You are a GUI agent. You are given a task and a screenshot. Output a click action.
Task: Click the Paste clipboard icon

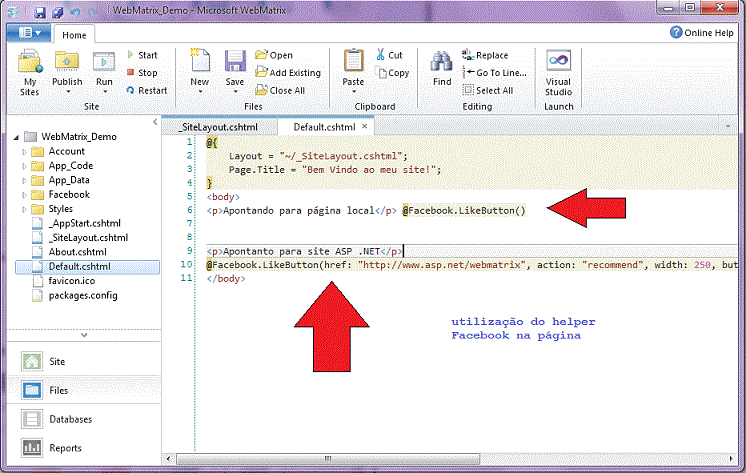point(353,62)
